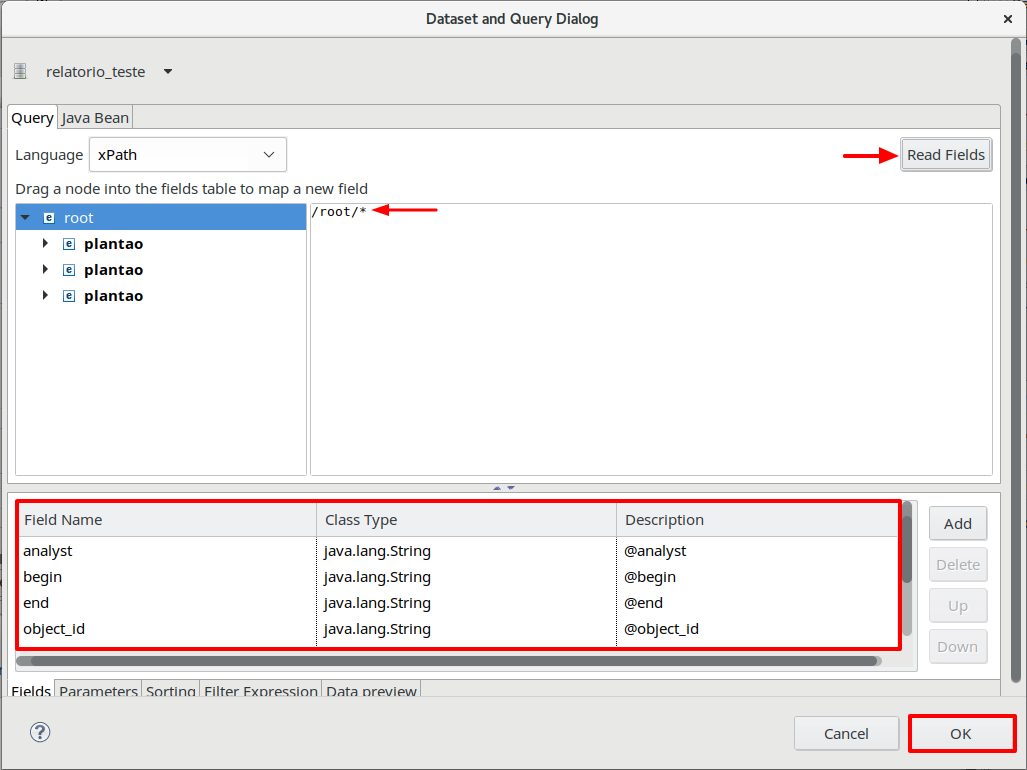Click the root element node icon
The image size is (1027, 770).
49,218
